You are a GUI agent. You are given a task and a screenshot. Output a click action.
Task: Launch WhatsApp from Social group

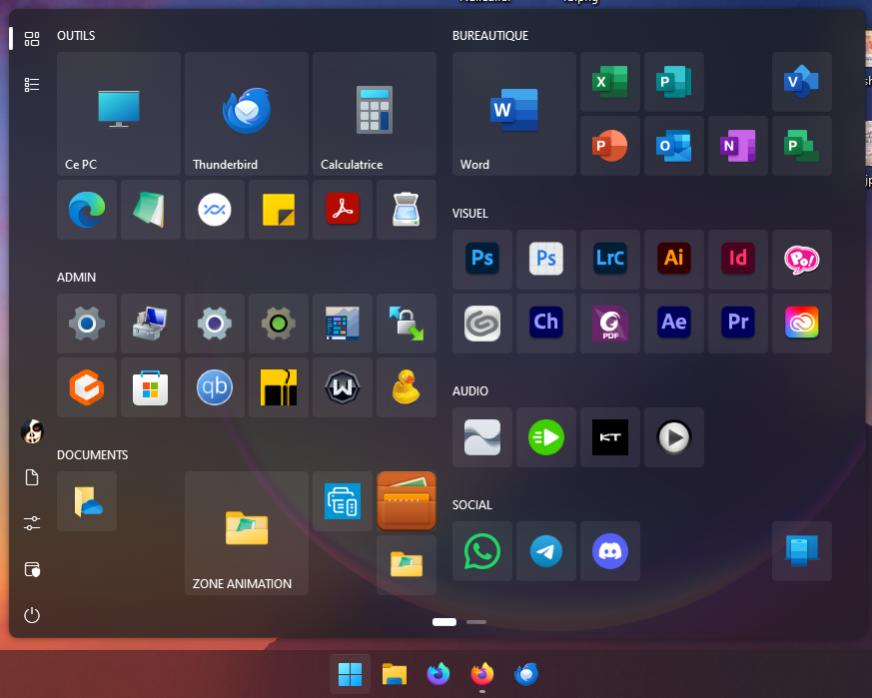(x=482, y=551)
